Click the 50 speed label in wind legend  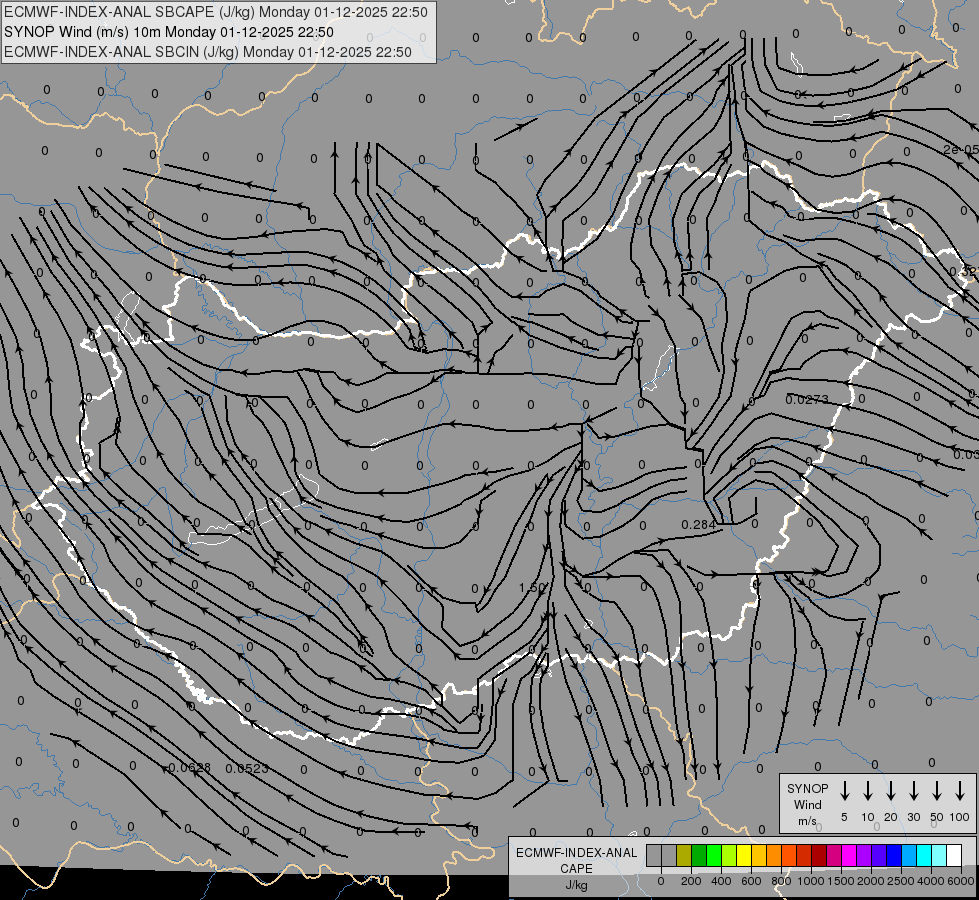tap(937, 817)
